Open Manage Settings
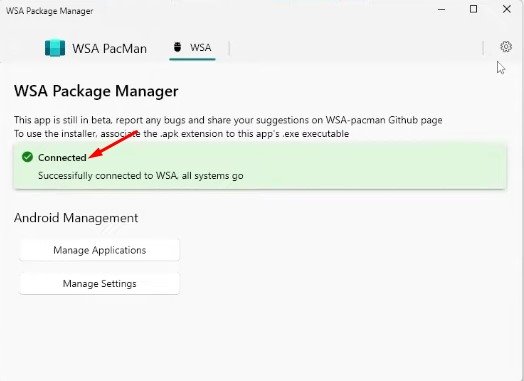Screen dimensions: 524x381 pos(100,284)
